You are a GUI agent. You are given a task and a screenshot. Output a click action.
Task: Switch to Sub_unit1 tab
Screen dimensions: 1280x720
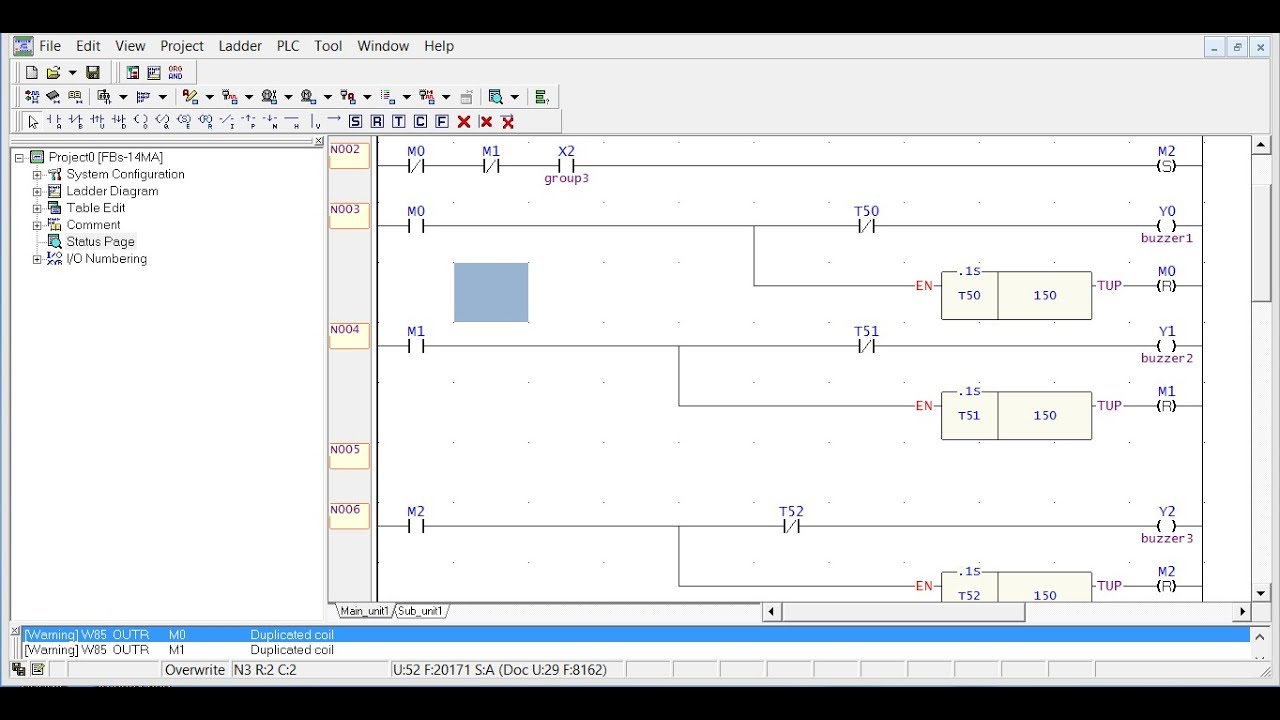coord(420,611)
